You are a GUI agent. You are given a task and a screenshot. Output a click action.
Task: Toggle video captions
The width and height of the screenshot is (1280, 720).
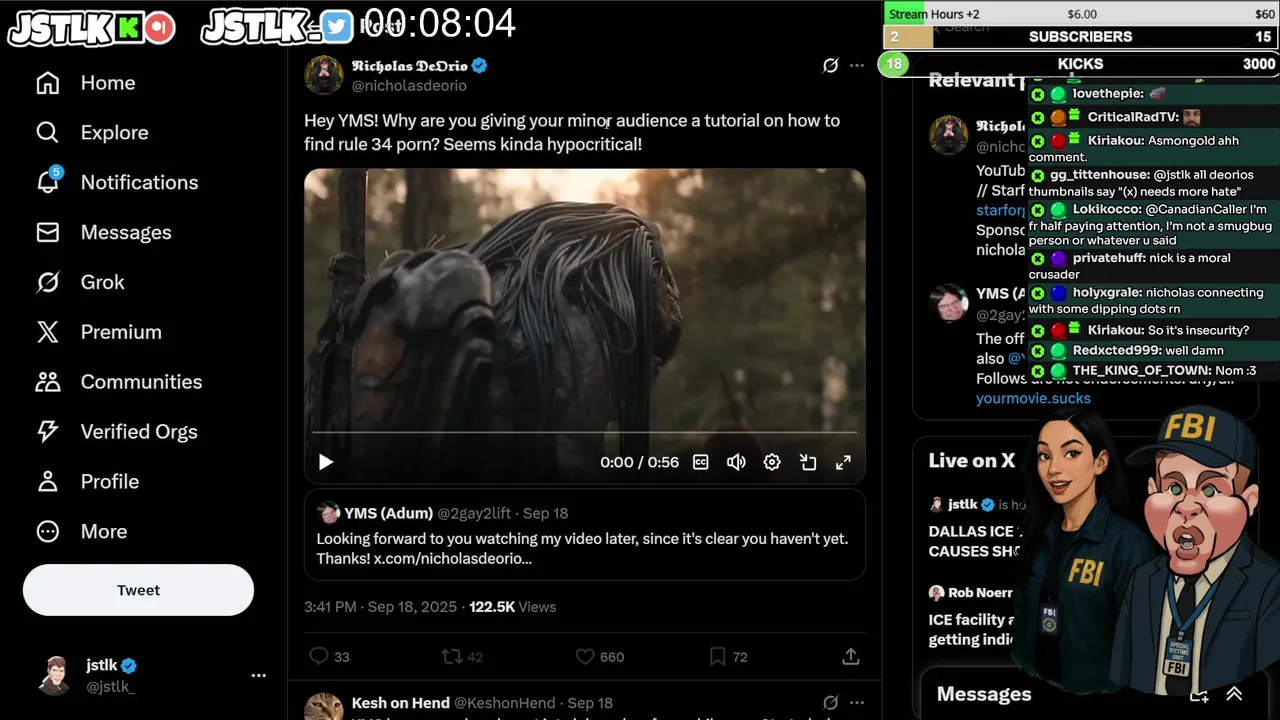point(701,462)
